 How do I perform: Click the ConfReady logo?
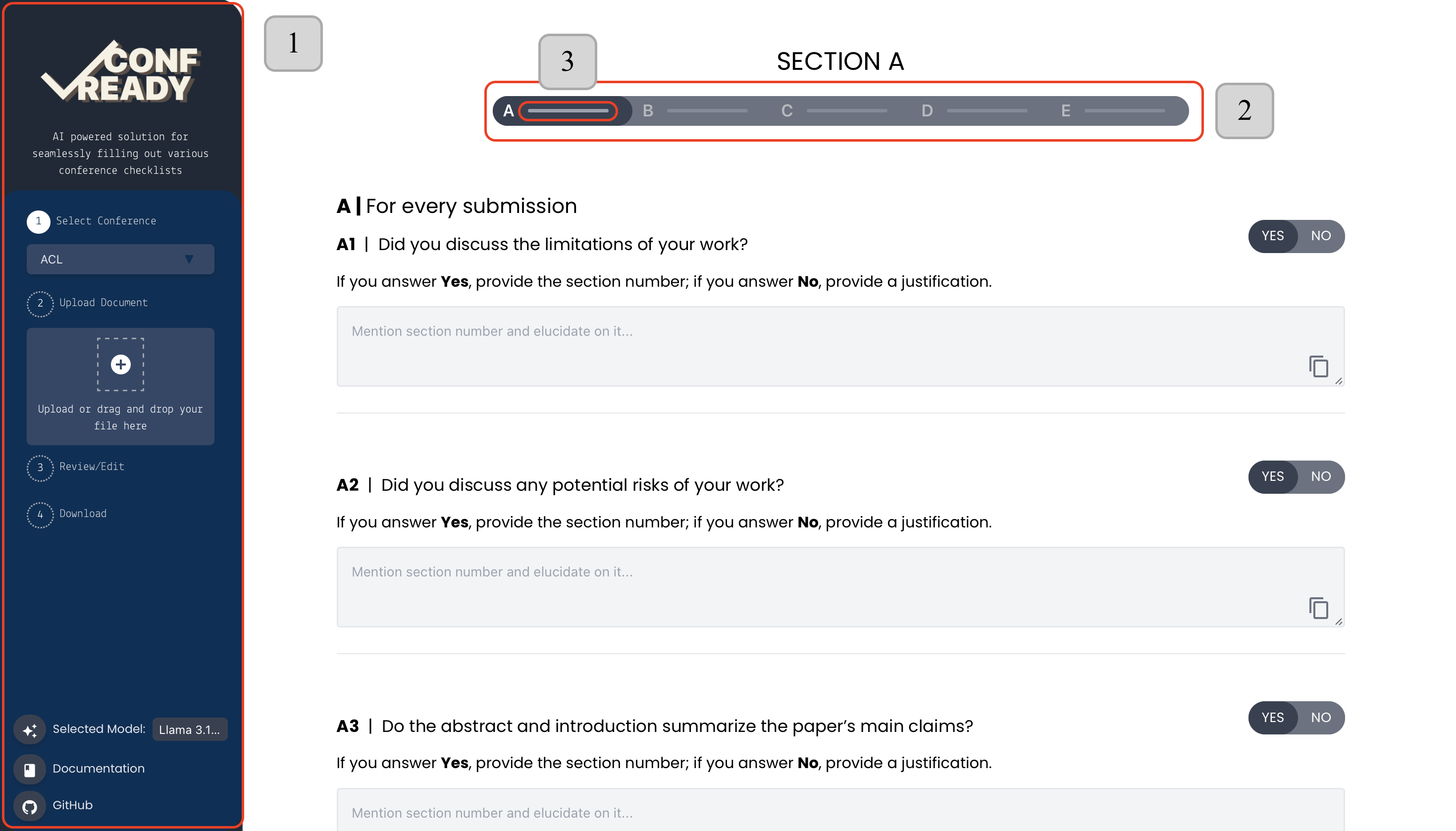click(x=120, y=71)
